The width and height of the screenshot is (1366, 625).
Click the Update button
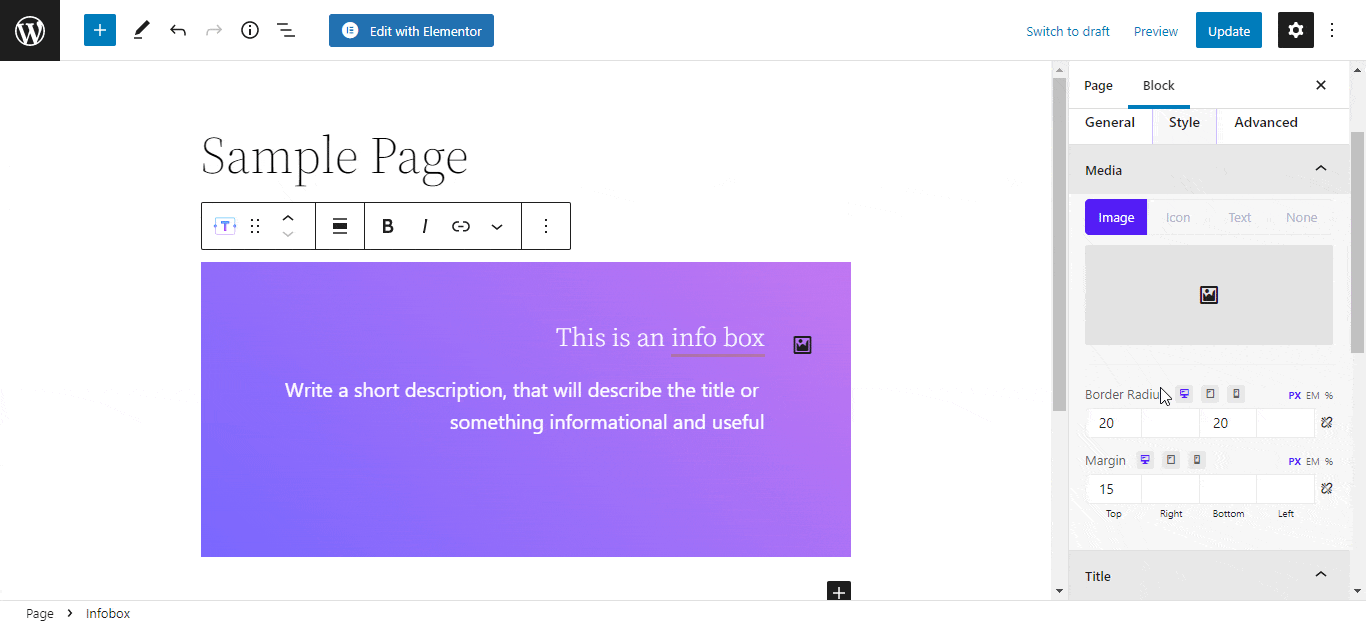(x=1229, y=30)
